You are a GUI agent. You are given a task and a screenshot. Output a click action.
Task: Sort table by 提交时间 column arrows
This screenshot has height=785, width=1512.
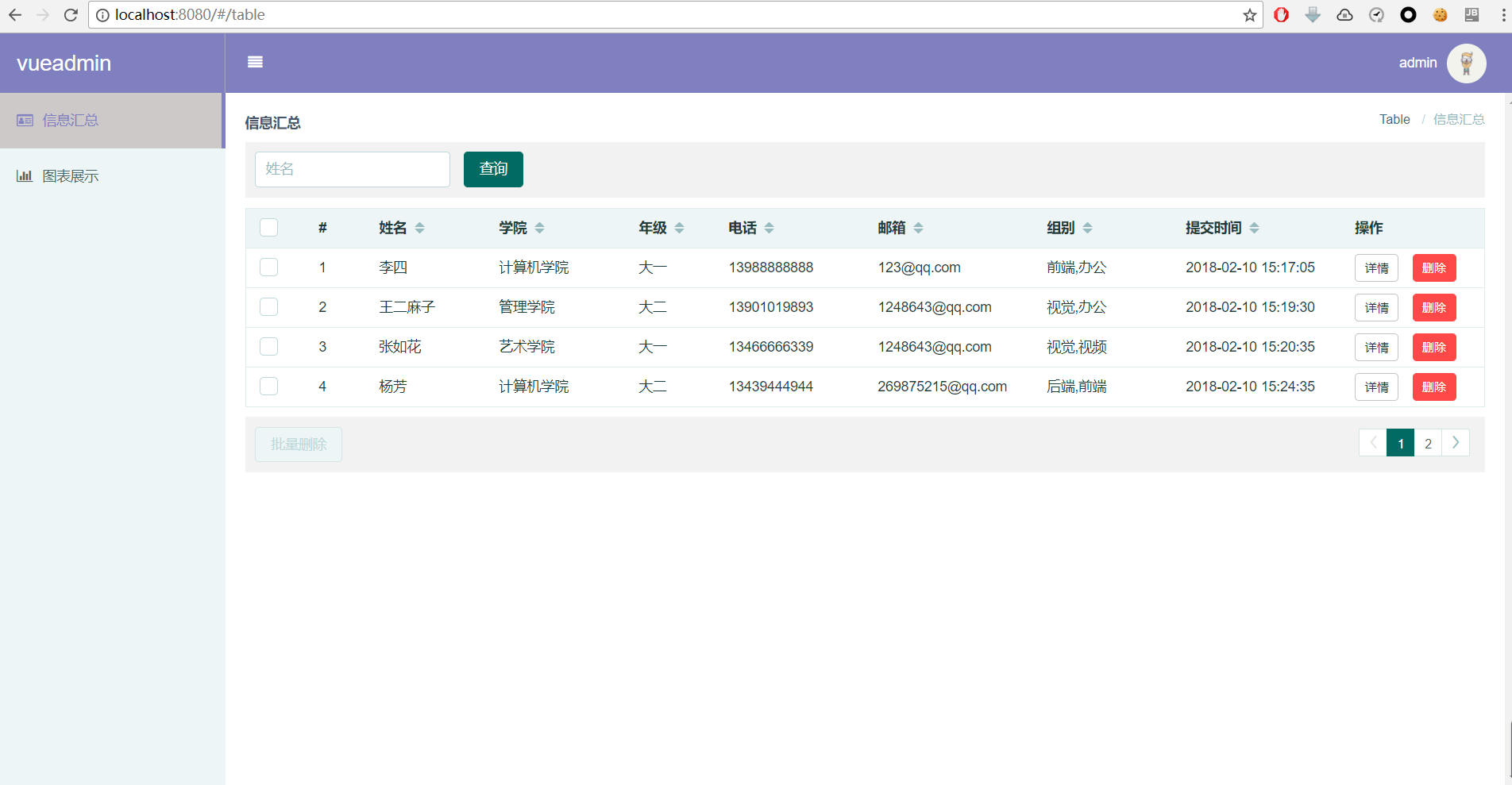point(1255,228)
